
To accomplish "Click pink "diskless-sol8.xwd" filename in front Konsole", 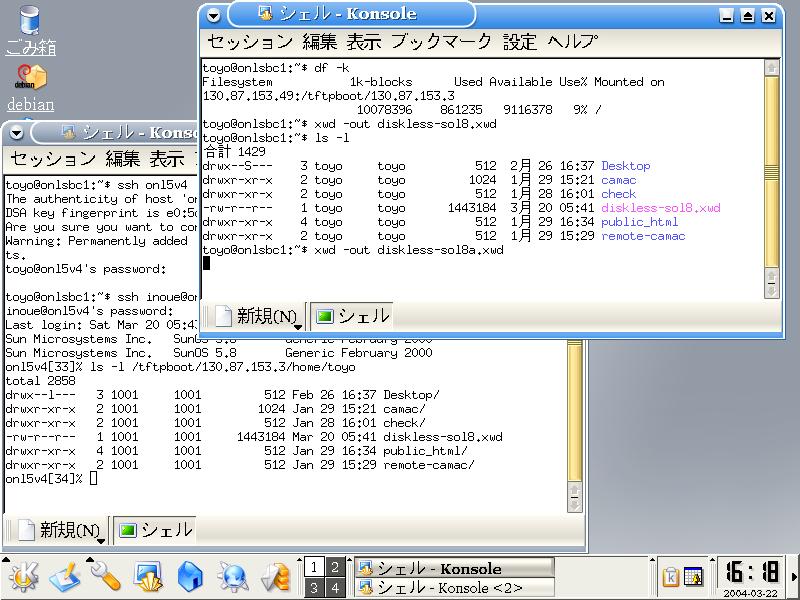I will click(661, 208).
